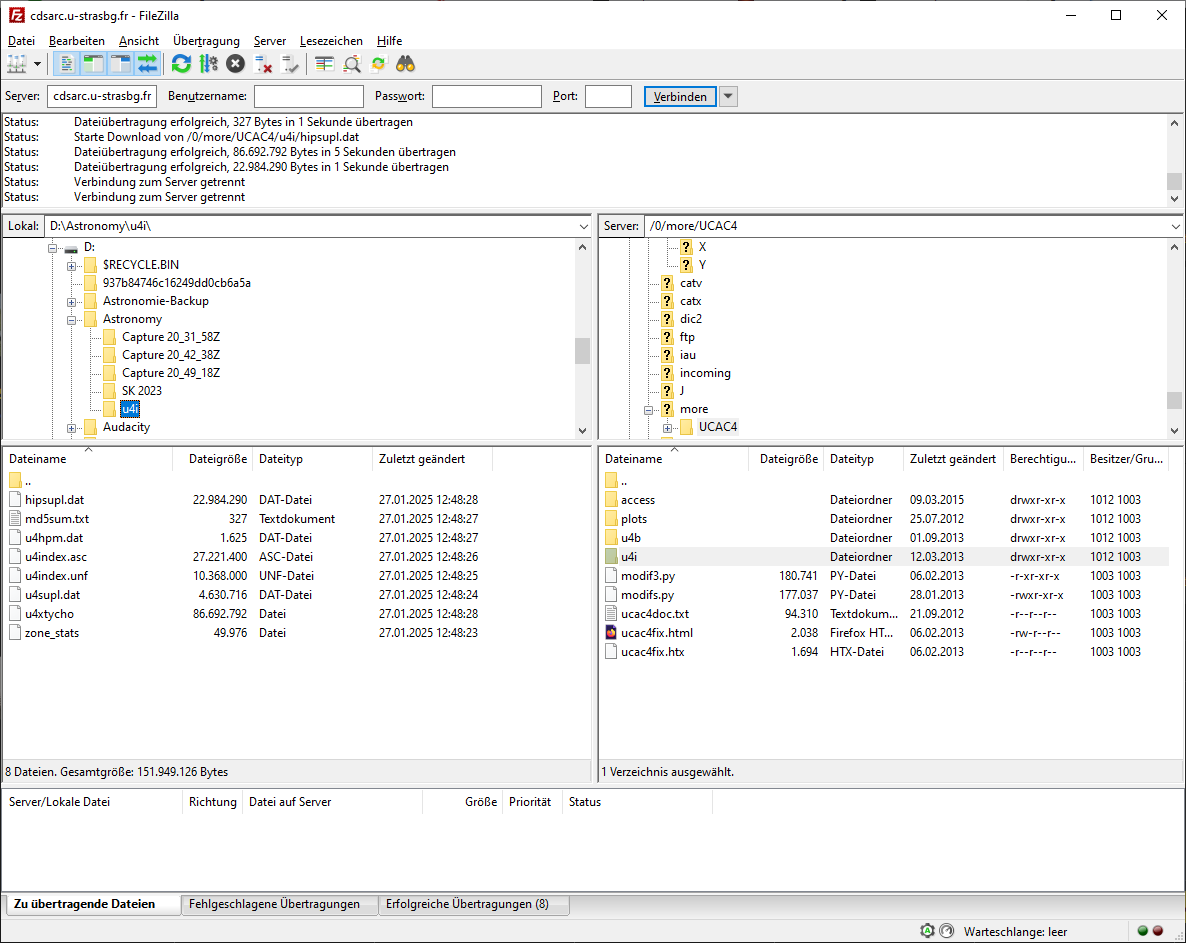This screenshot has height=943, width=1186.
Task: Click the Verbinden button
Action: [680, 96]
